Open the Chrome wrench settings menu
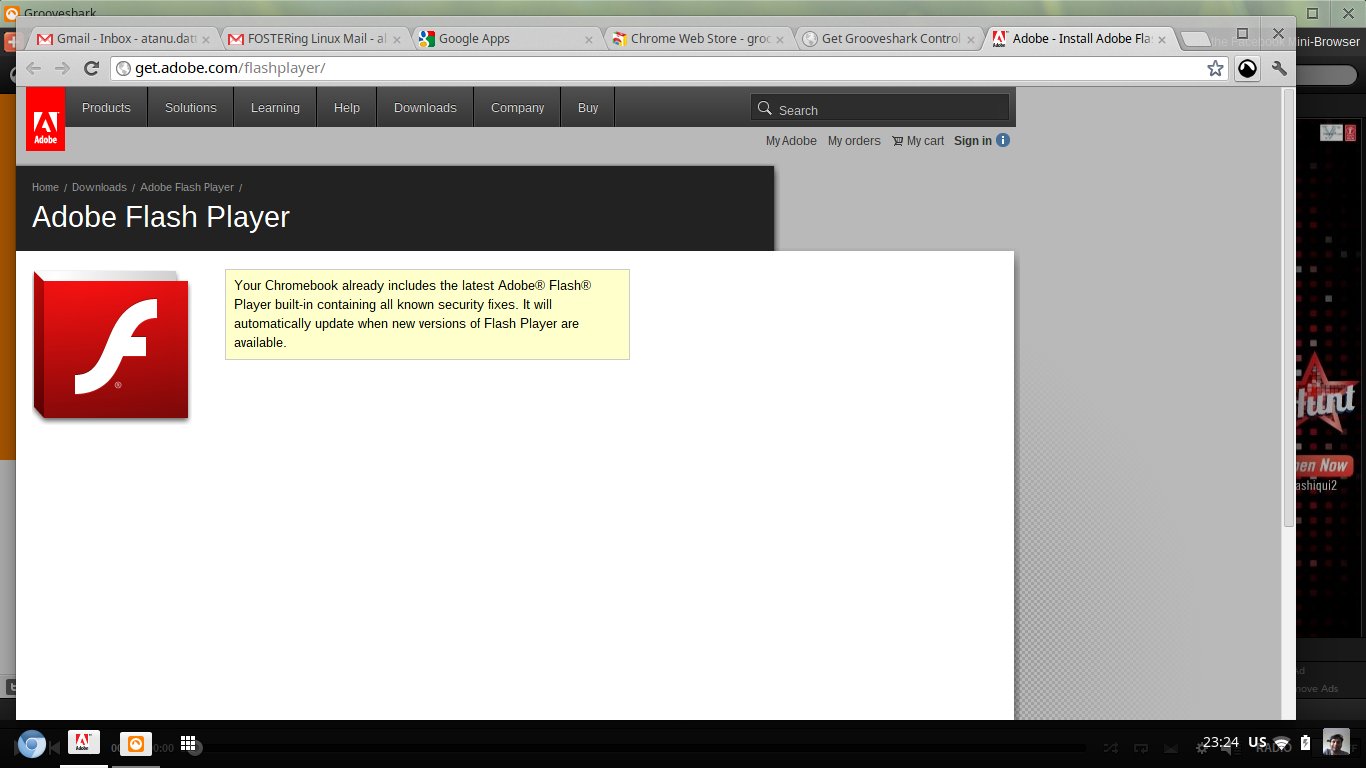Screen dimensions: 1366x768 pos(1279,68)
